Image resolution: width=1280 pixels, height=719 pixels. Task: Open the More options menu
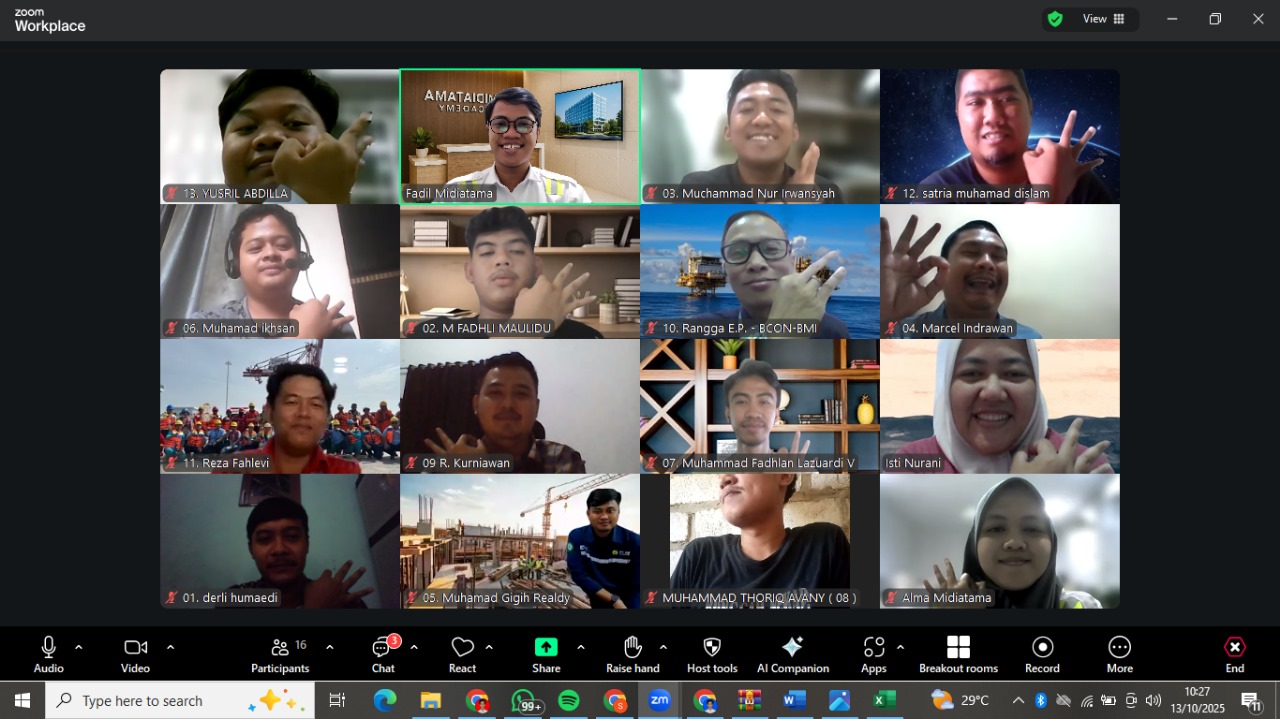[1119, 654]
